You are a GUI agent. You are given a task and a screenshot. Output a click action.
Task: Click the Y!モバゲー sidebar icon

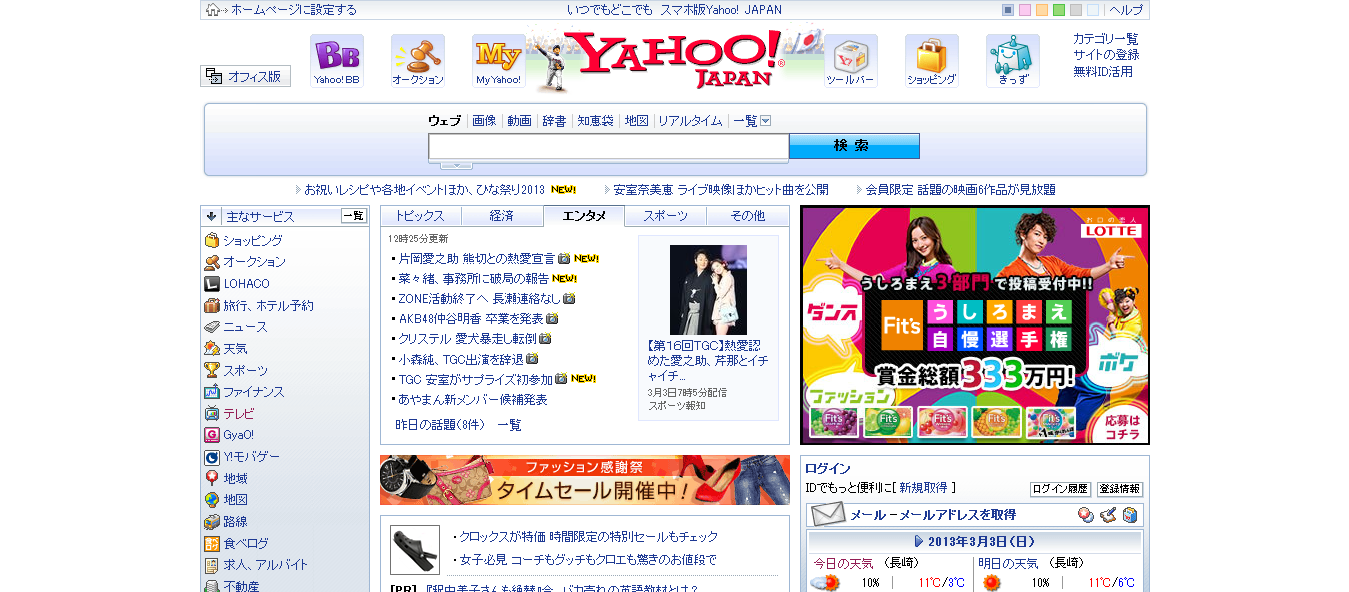click(x=212, y=457)
